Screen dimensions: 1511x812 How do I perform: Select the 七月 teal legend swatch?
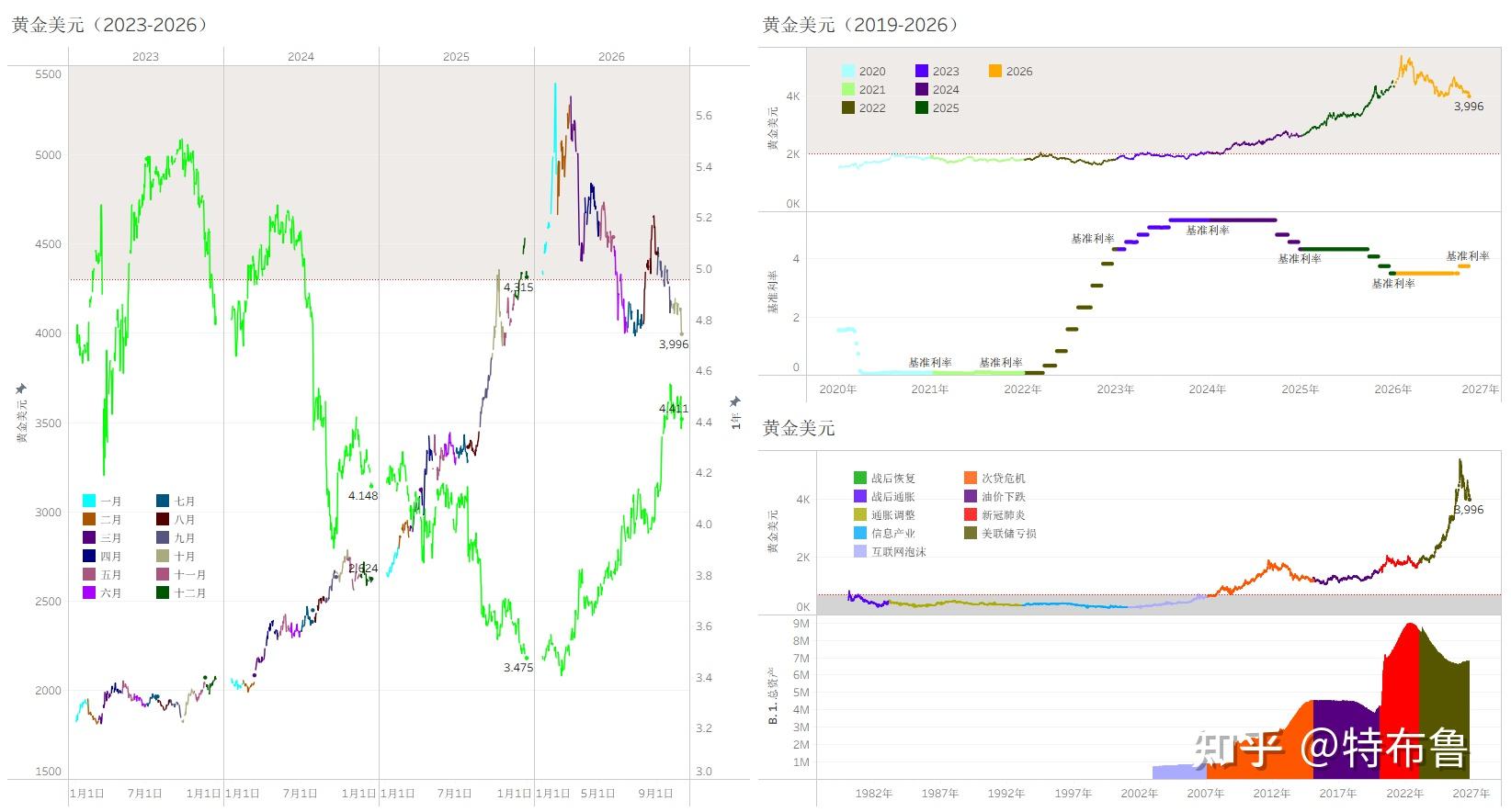(163, 502)
